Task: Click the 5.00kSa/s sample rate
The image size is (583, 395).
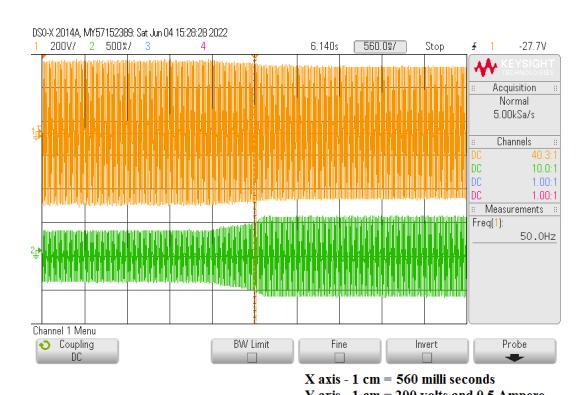Action: click(x=514, y=115)
